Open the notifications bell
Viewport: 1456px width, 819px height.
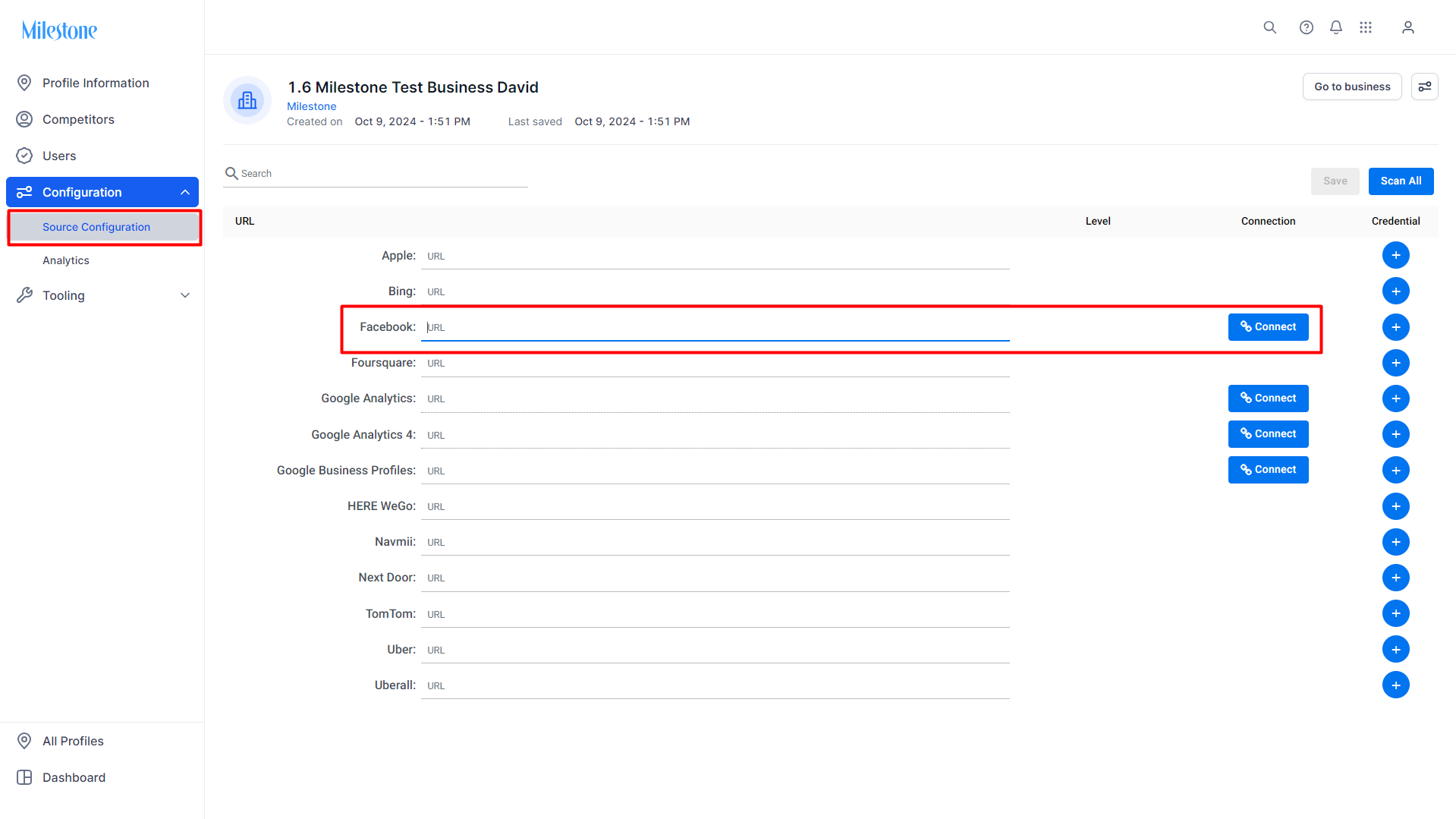pos(1335,27)
